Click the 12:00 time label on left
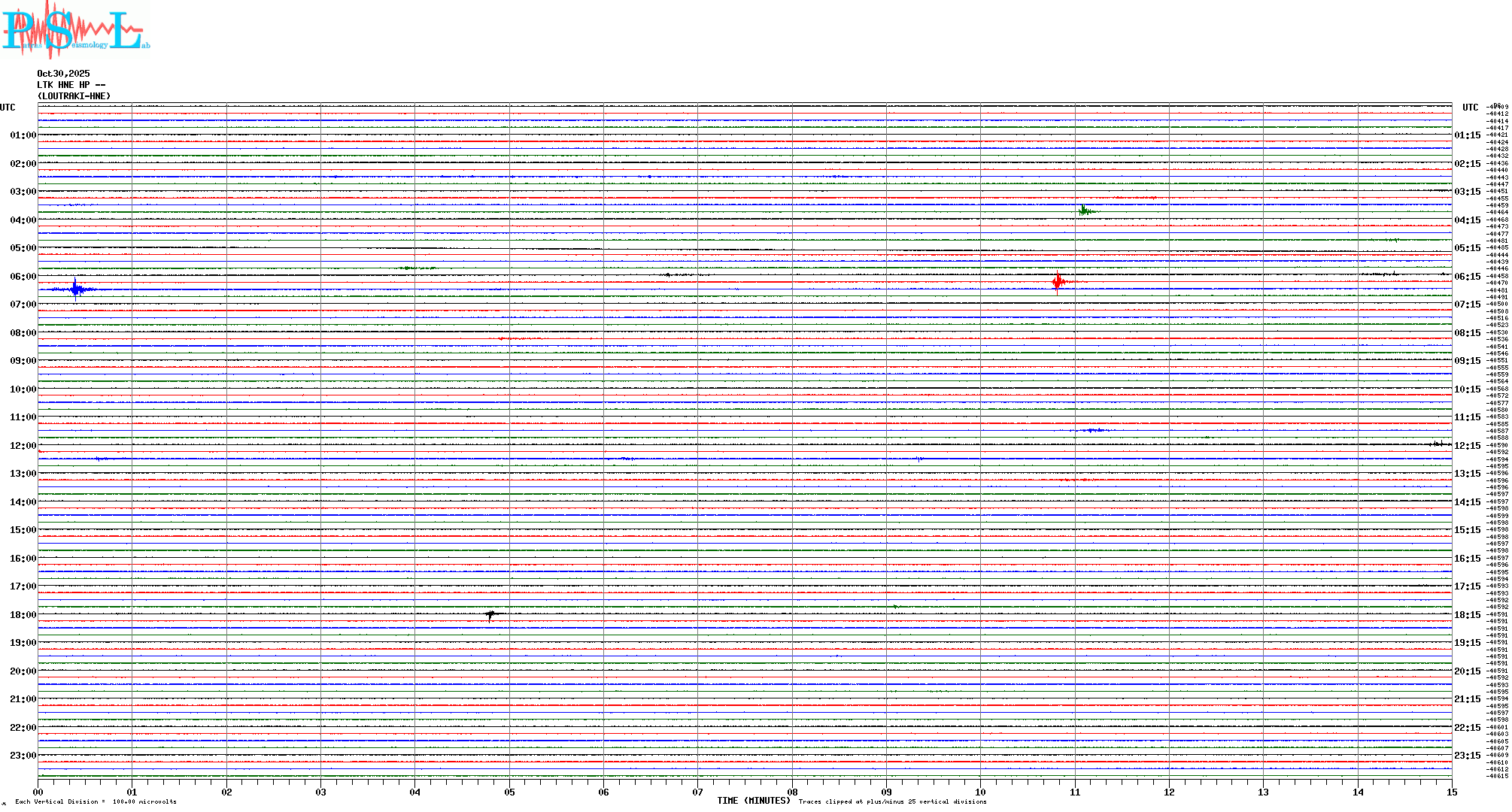 click(23, 446)
